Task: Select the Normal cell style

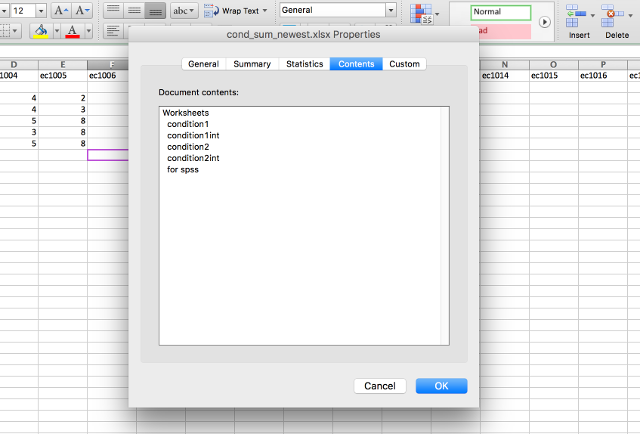Action: click(500, 12)
